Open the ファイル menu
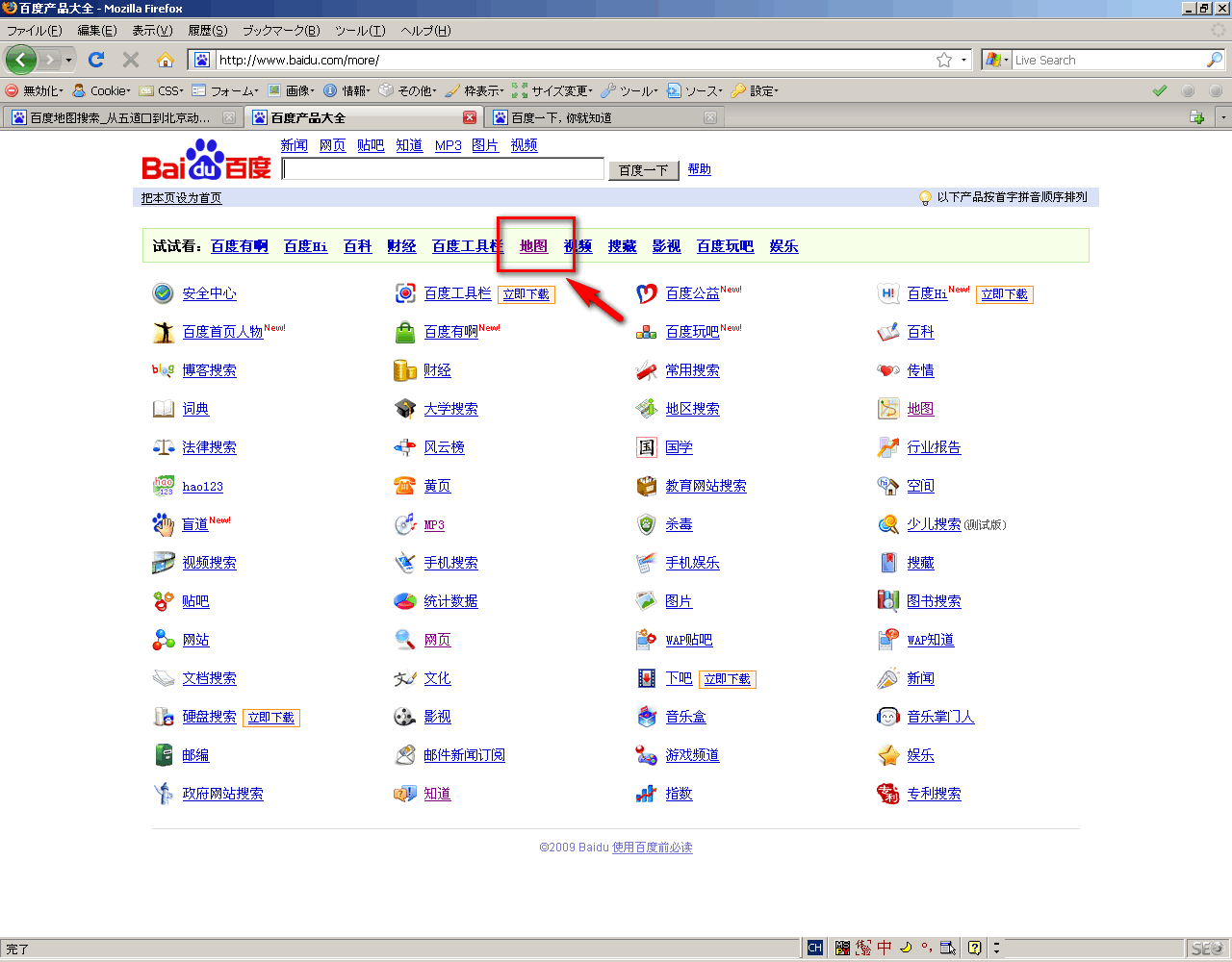This screenshot has height=962, width=1232. tap(34, 31)
